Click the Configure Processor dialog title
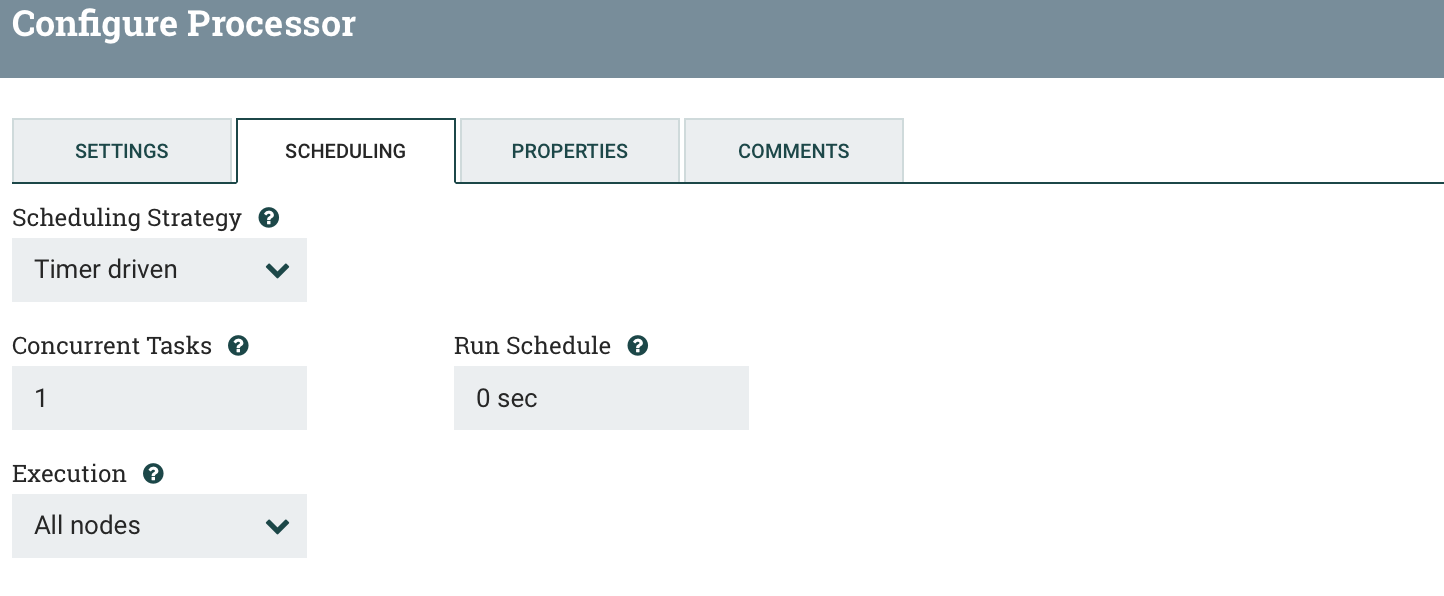The height and width of the screenshot is (596, 1444). pos(184,24)
